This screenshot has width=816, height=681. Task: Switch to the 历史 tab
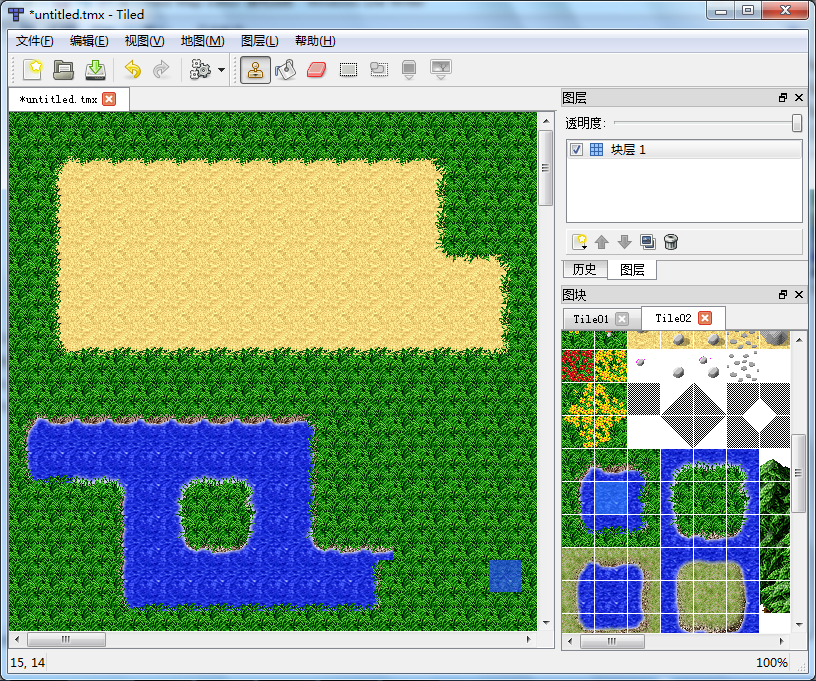pos(584,269)
